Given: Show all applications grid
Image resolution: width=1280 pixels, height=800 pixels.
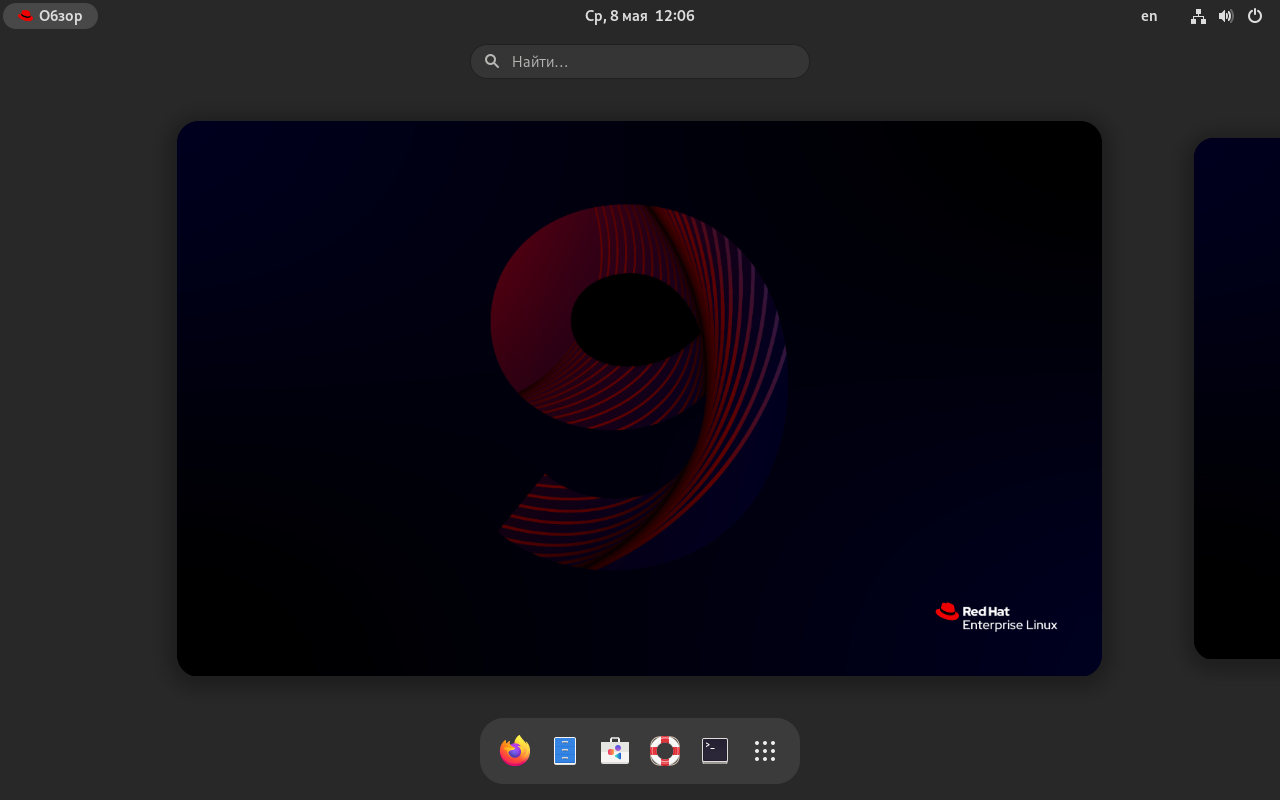Looking at the screenshot, I should [x=765, y=751].
